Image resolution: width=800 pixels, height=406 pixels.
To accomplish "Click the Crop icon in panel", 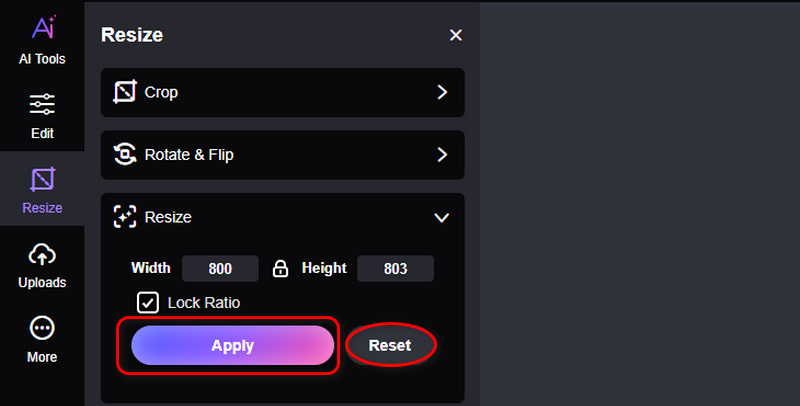I will tap(125, 92).
